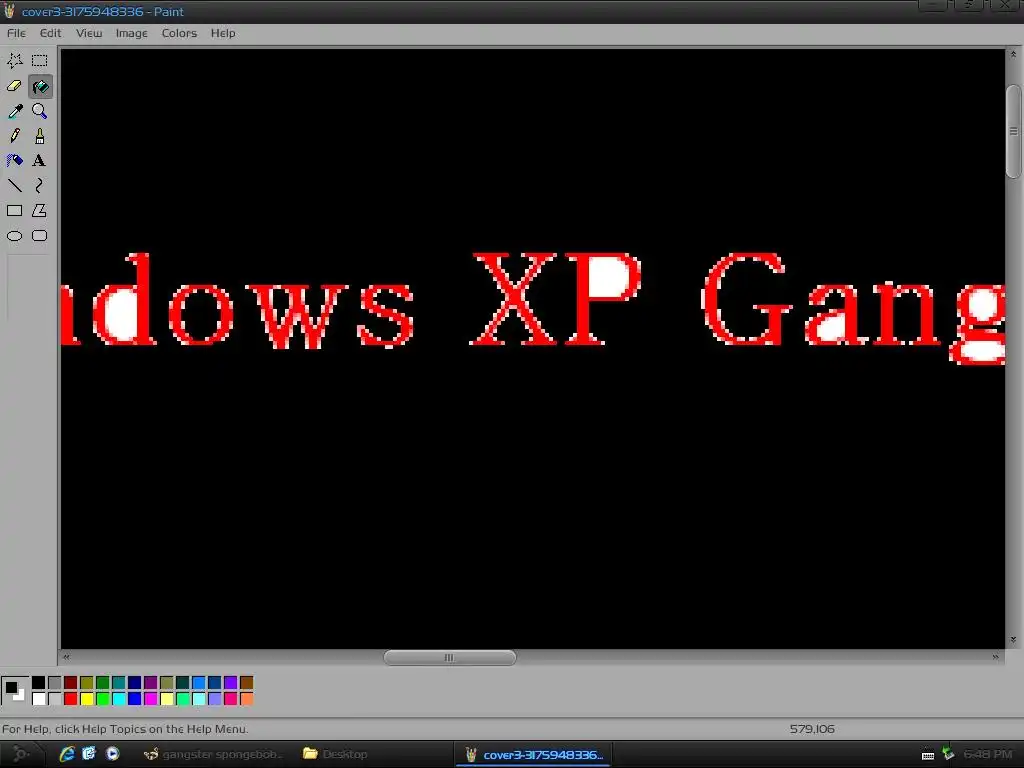
Task: Select the Free-Form Select tool
Action: coord(14,61)
